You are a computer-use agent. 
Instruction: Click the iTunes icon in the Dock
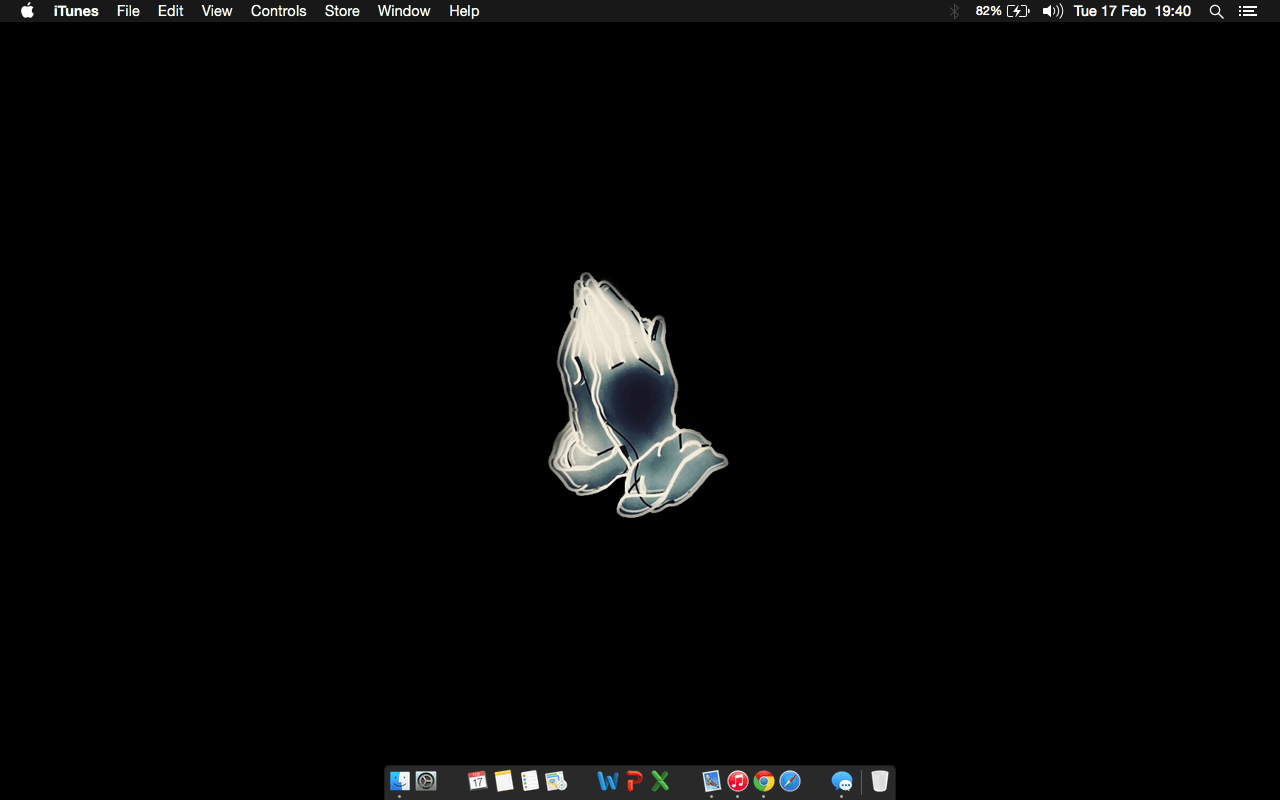click(738, 781)
